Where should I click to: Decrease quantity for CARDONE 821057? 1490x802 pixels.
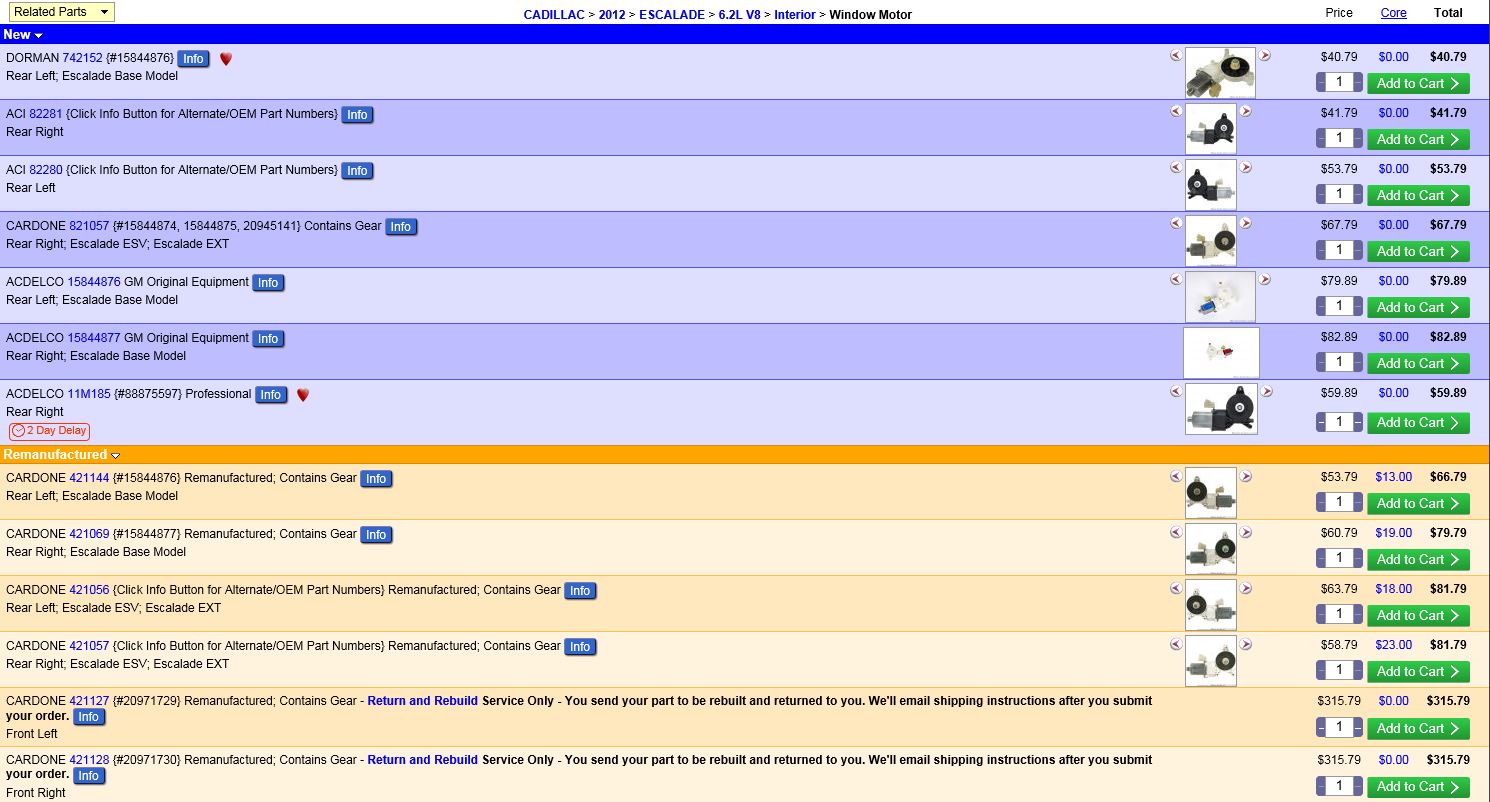click(1321, 250)
